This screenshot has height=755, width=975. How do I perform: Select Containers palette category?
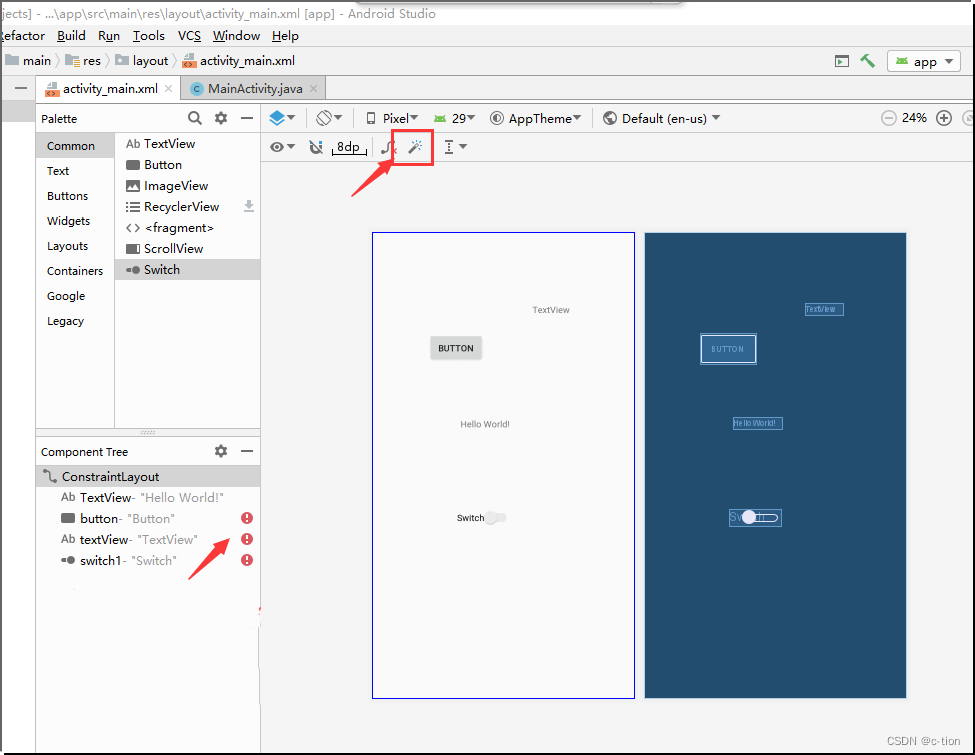coord(75,271)
